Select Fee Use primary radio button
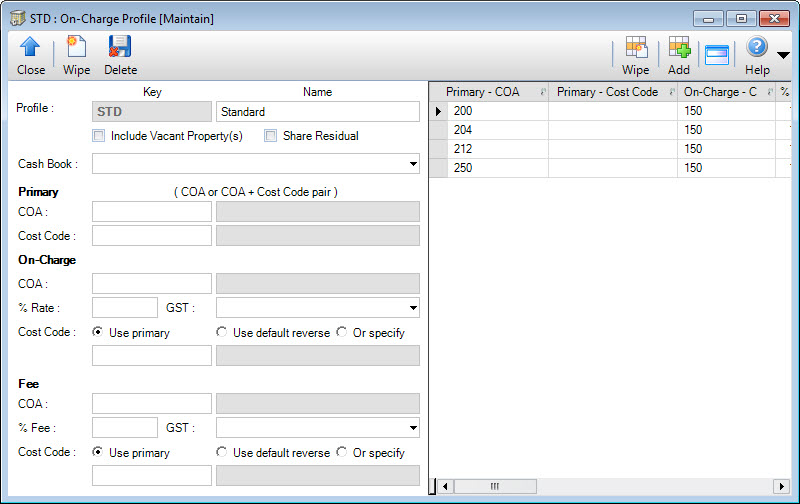800x504 pixels. (97, 452)
